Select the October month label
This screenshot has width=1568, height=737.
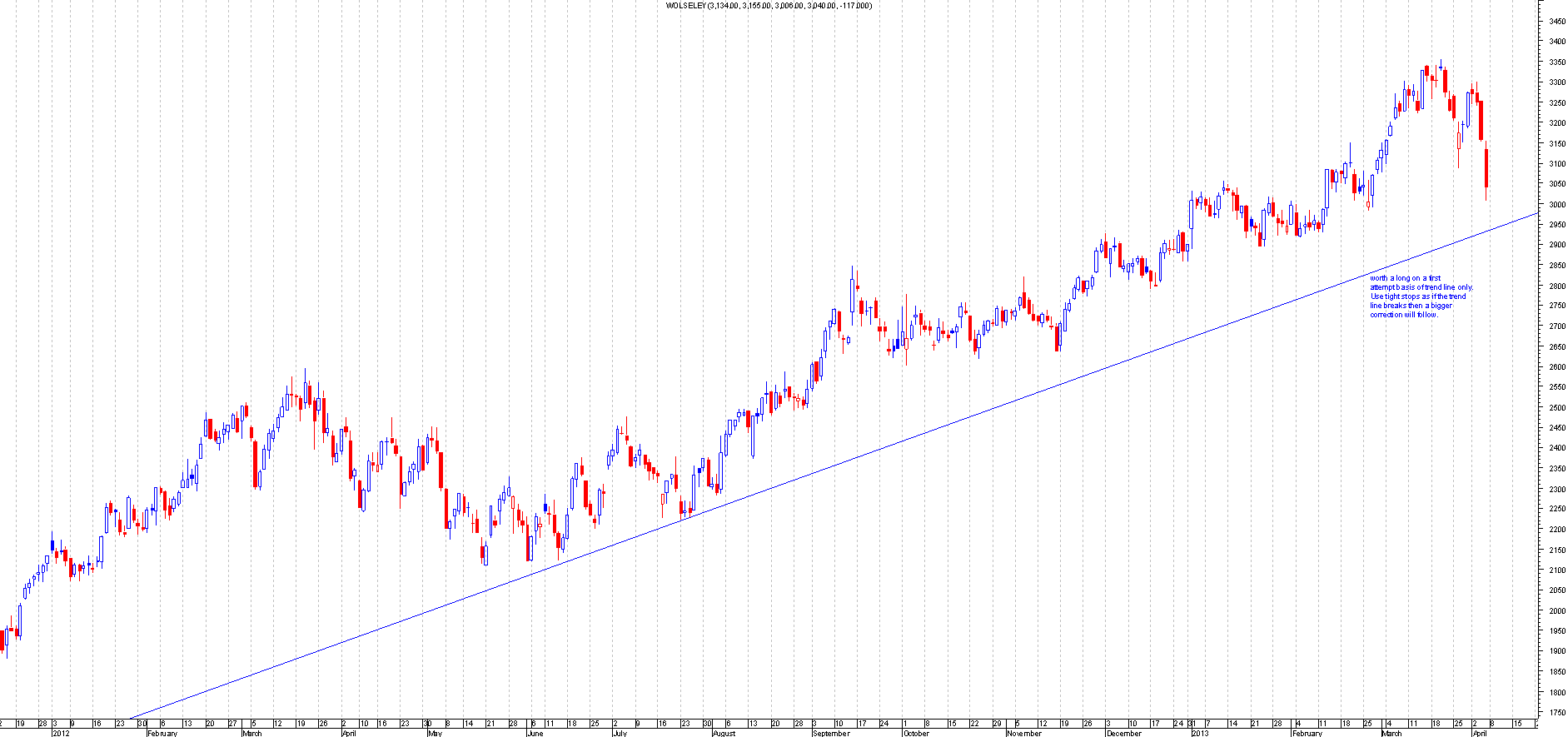916,734
